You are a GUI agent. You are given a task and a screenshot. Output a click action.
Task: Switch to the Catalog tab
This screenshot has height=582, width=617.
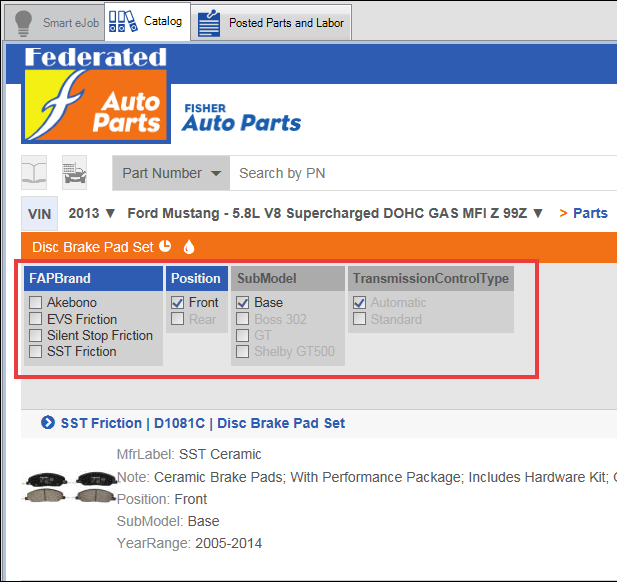148,21
